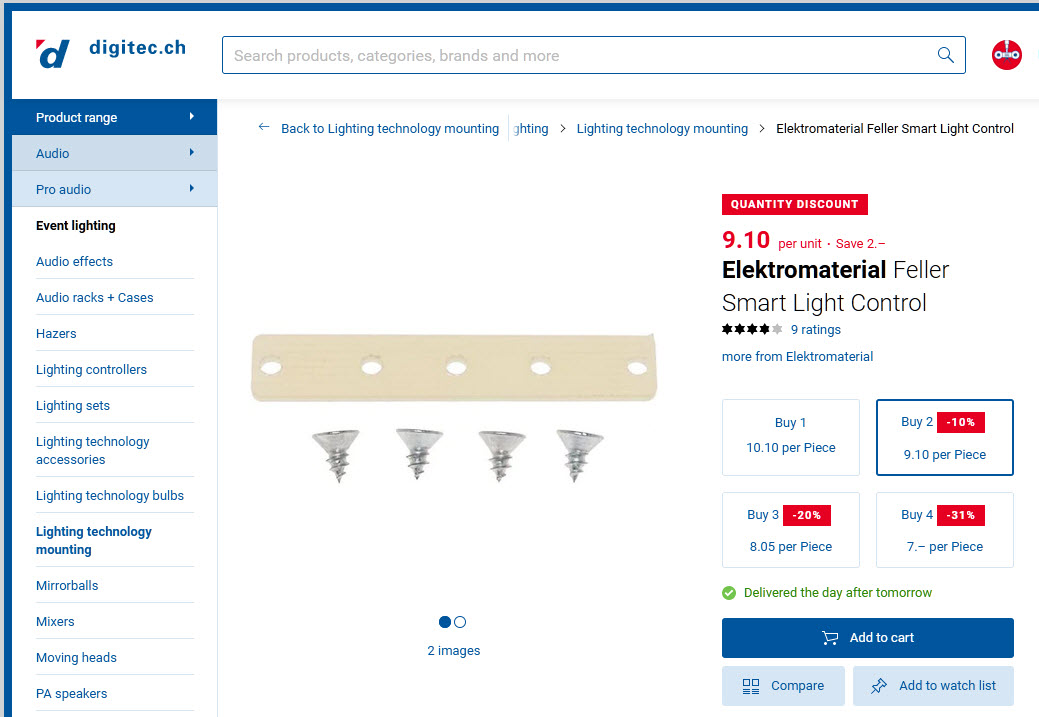Select the second image carousel dot
1039x717 pixels.
coord(462,621)
